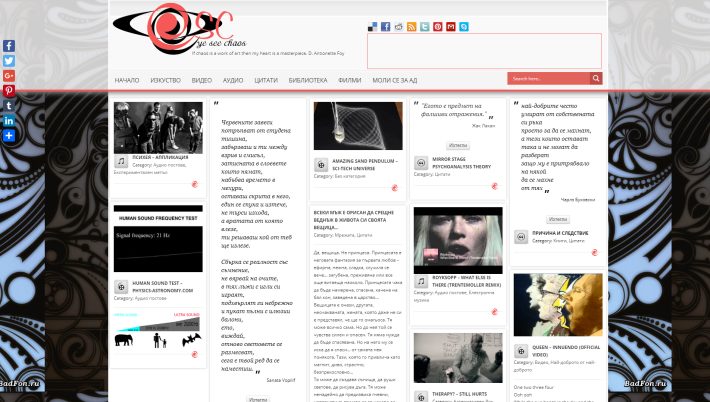
Task: Open the БИБЛИОТЕКА menu item
Action: 307,79
